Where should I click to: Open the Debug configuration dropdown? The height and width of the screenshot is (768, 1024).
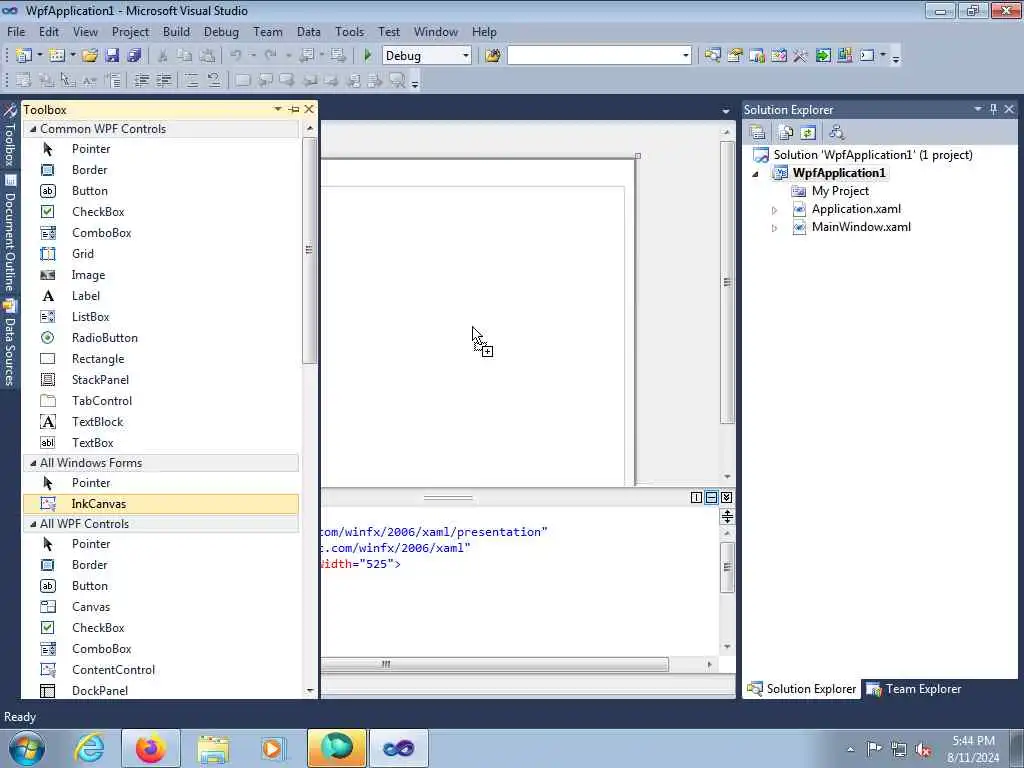[x=466, y=56]
